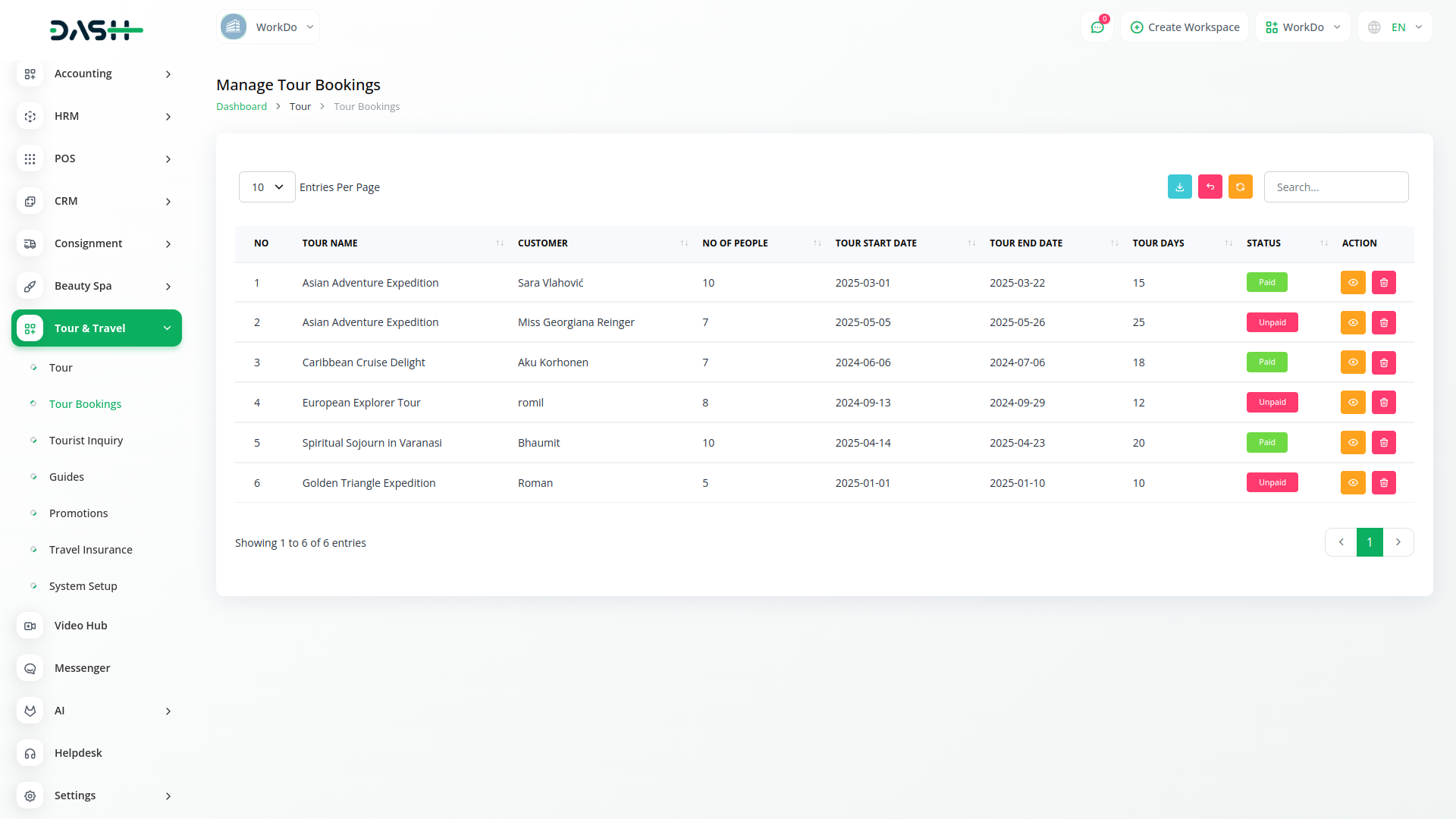Screen dimensions: 1456x819
Task: Click the Create Workspace button
Action: [x=1185, y=27]
